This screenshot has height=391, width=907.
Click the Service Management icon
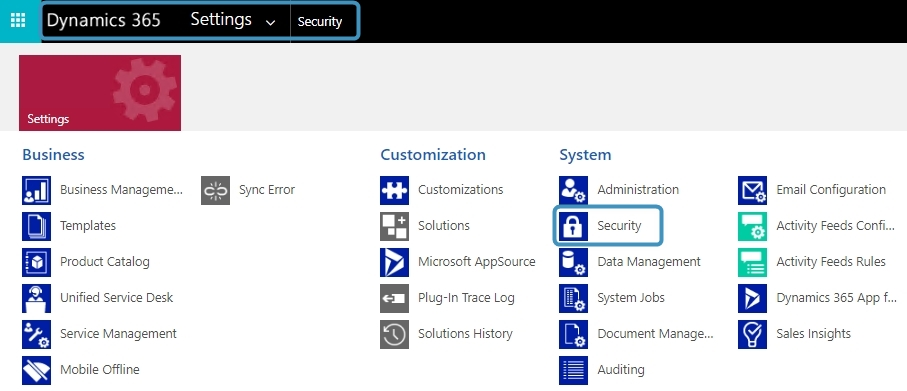pos(36,334)
